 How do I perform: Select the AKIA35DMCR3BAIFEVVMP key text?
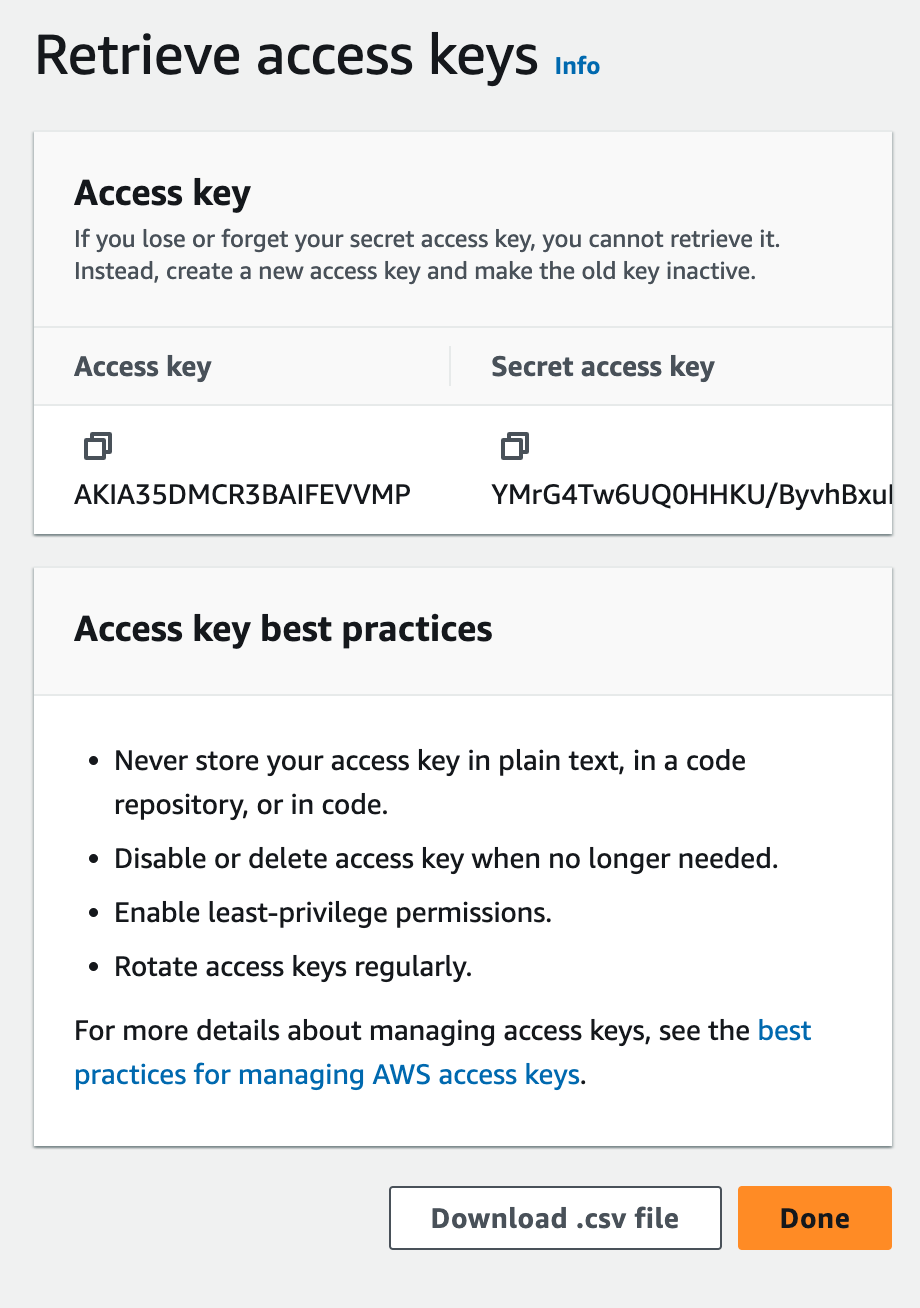(x=242, y=494)
